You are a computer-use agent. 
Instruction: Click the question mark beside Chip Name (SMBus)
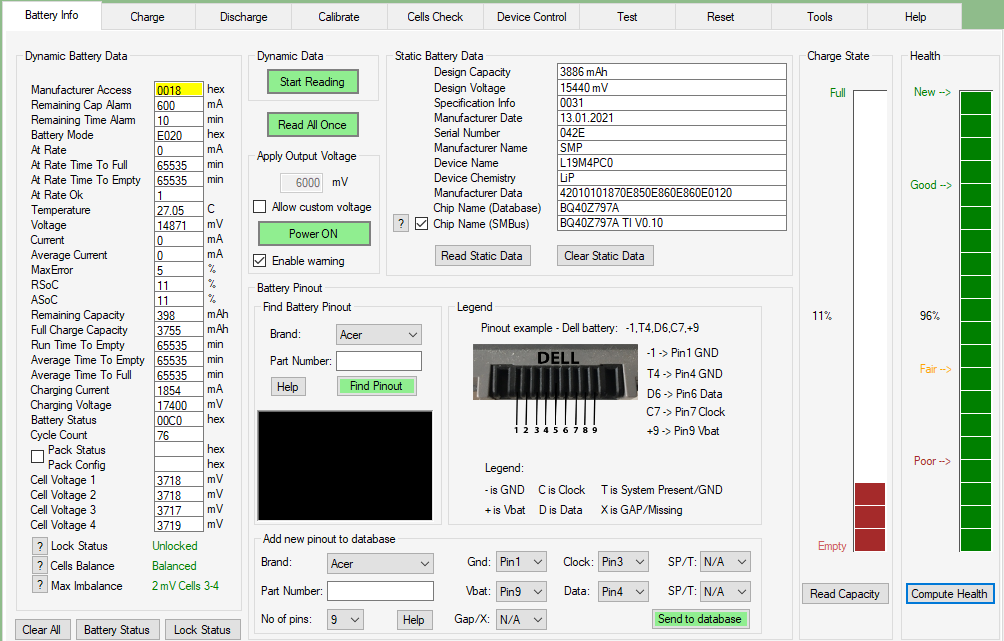pyautogui.click(x=400, y=223)
